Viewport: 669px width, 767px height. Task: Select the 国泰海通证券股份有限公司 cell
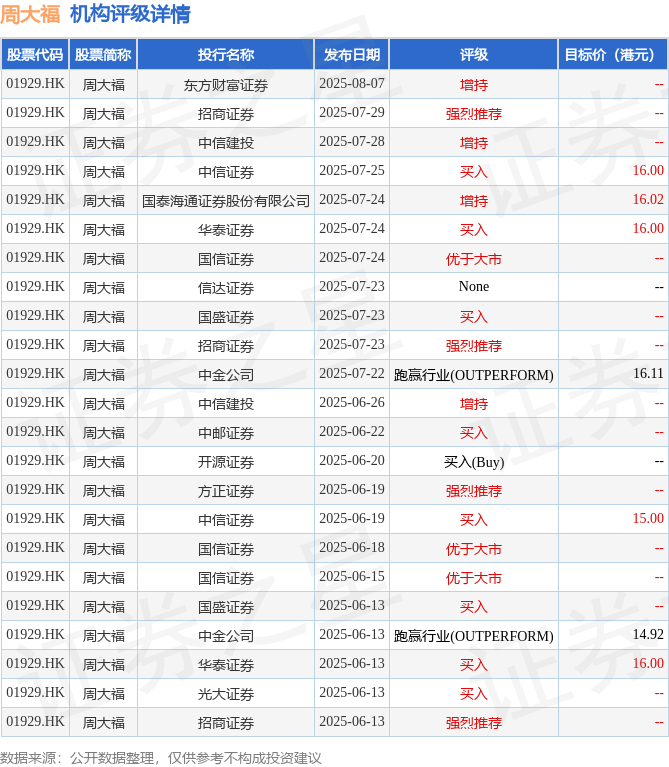pyautogui.click(x=226, y=201)
